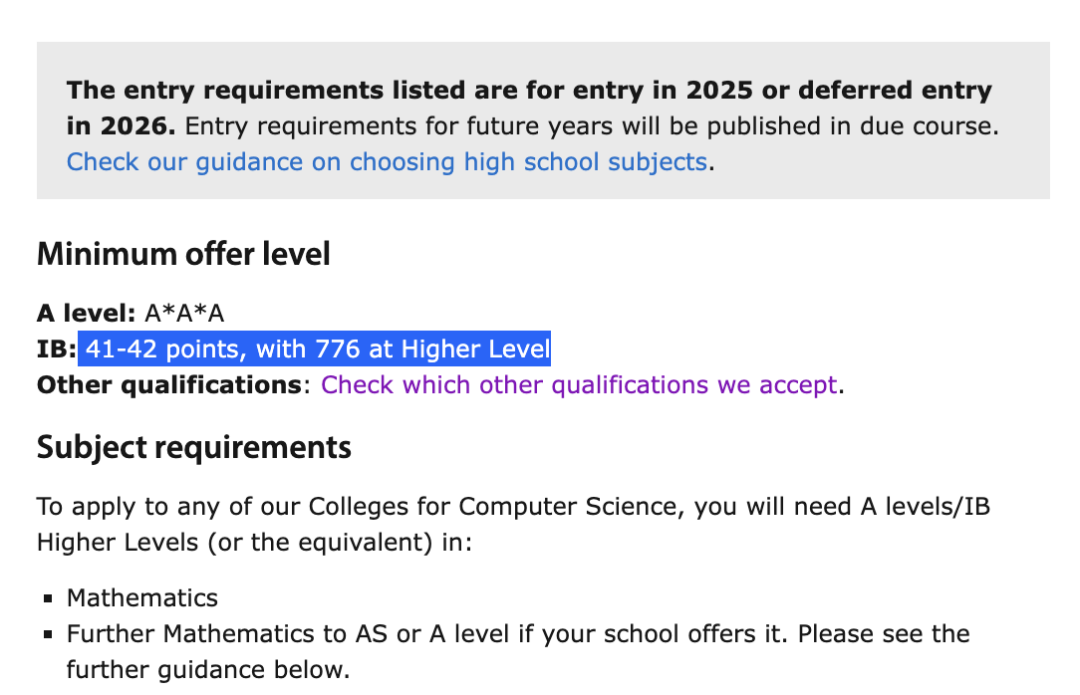Click the square bullet marker beside Mathematics
The image size is (1080, 695).
click(x=48, y=599)
